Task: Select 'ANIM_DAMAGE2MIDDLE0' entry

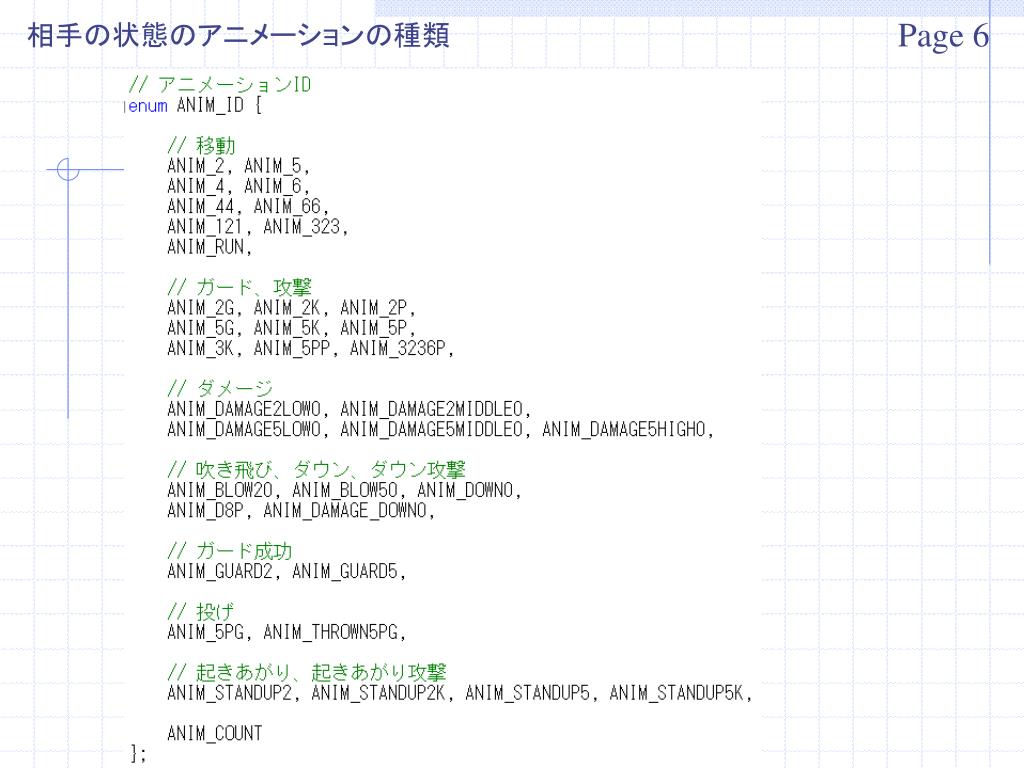Action: pyautogui.click(x=432, y=409)
